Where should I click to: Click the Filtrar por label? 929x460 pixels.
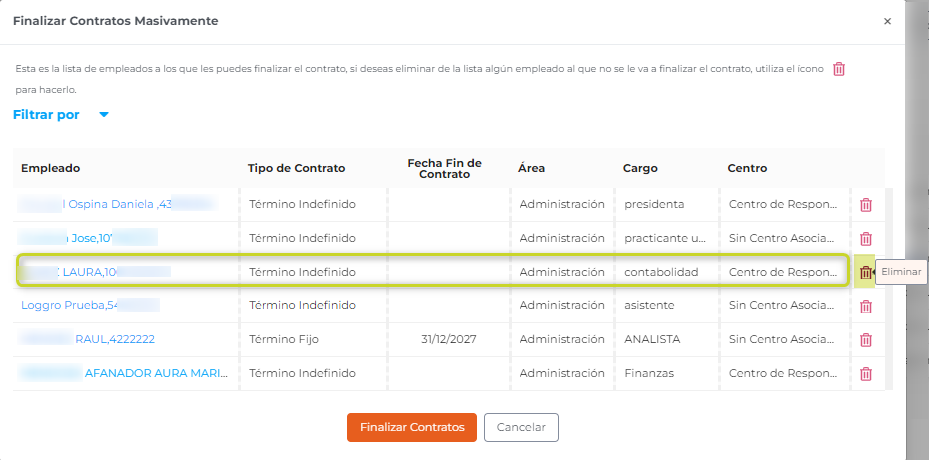[x=46, y=115]
